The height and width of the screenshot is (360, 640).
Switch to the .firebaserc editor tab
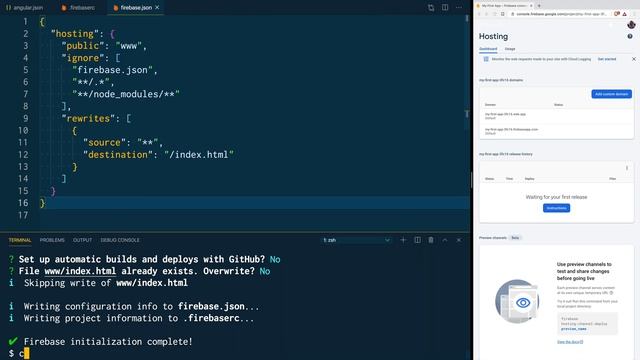pos(78,7)
